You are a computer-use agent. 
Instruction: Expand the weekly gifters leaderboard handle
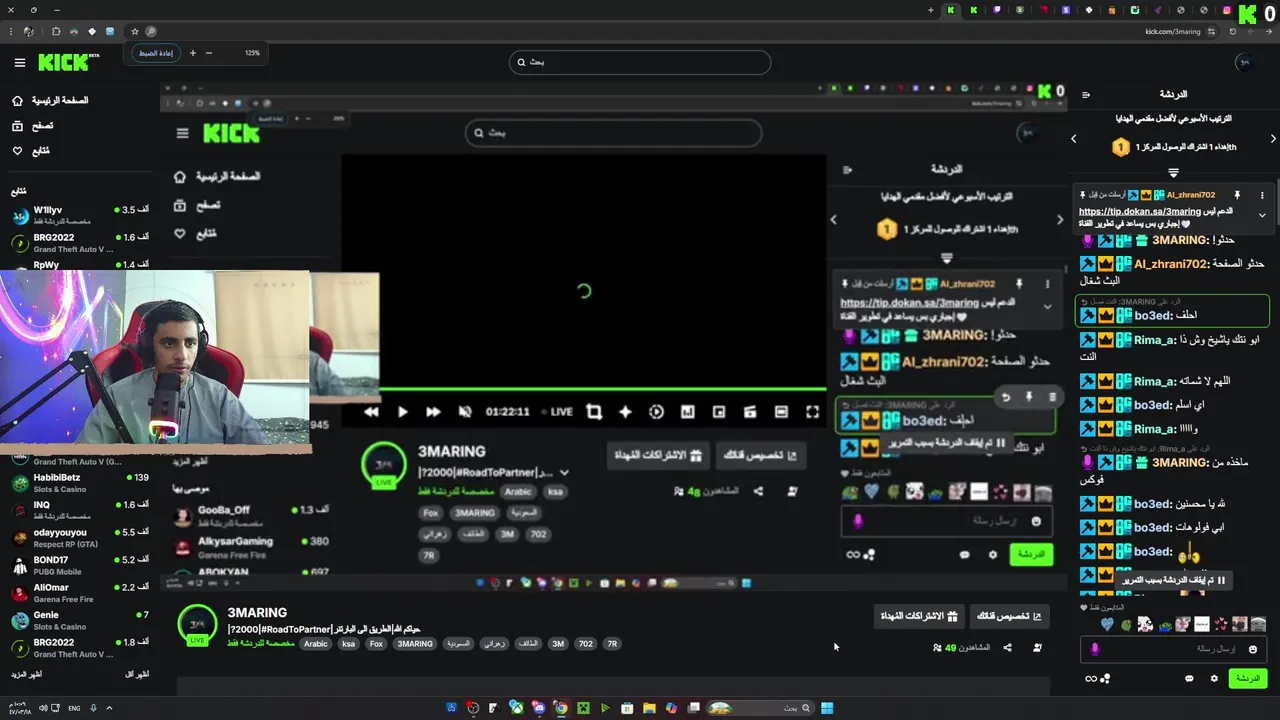pyautogui.click(x=1173, y=172)
